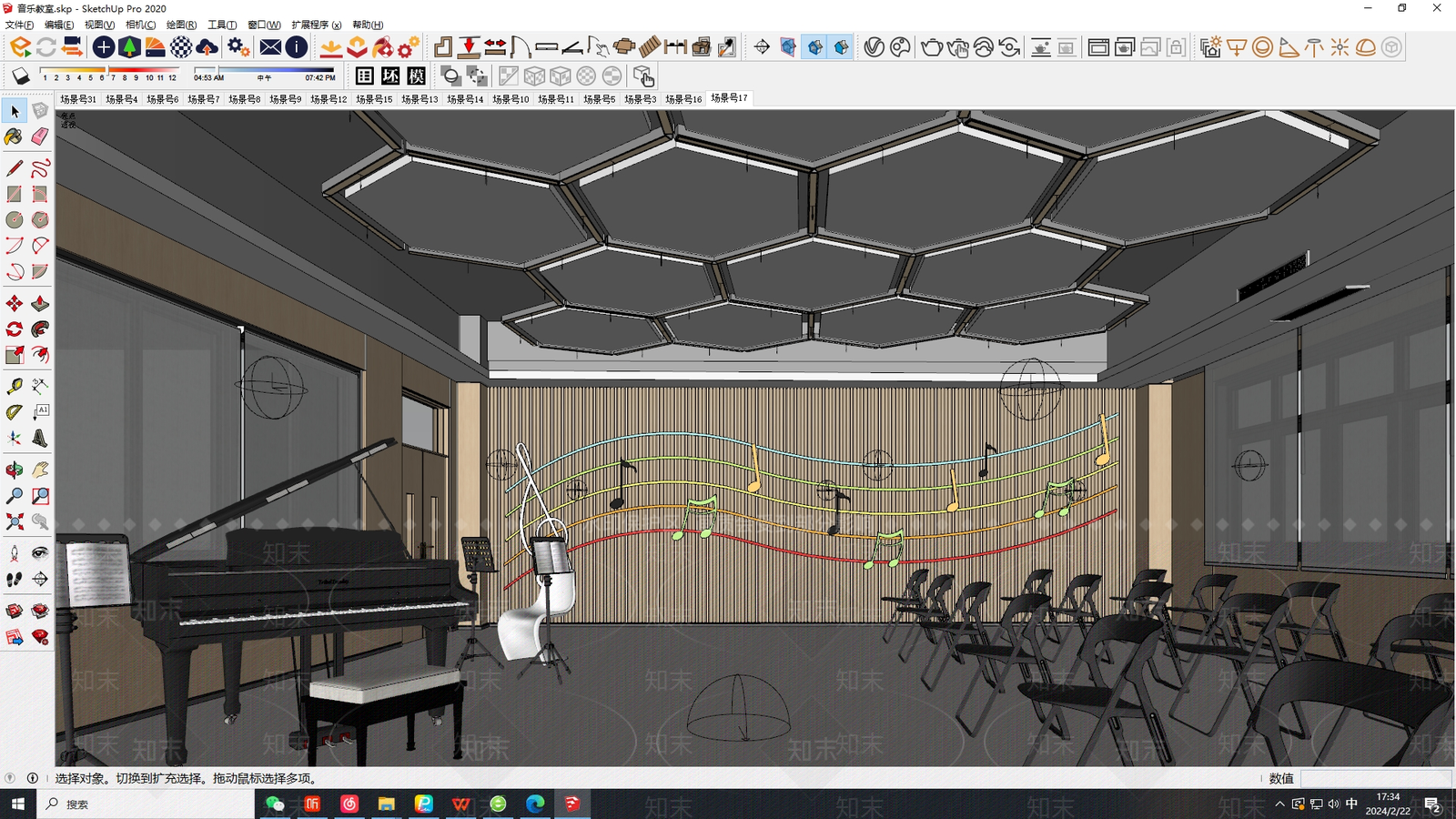This screenshot has width=1456, height=819.
Task: Click the Zoom Extents tool
Action: coord(15,521)
